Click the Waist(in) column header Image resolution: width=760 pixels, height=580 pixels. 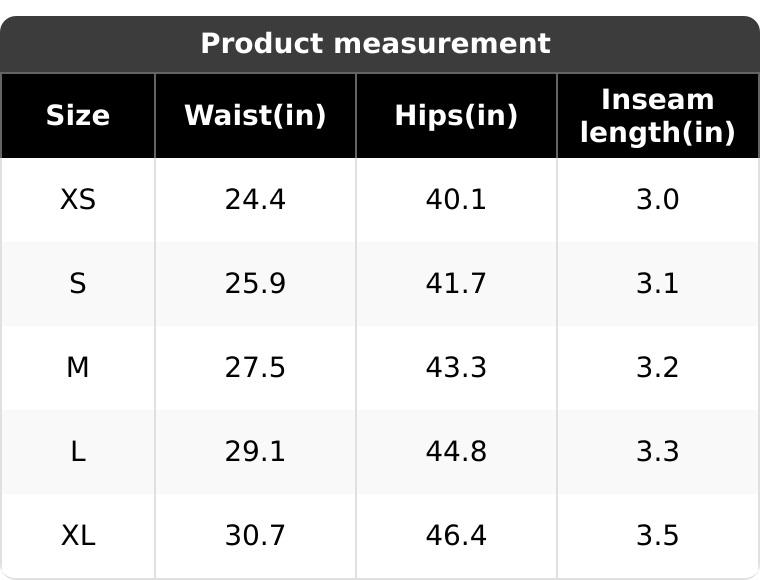click(x=255, y=116)
